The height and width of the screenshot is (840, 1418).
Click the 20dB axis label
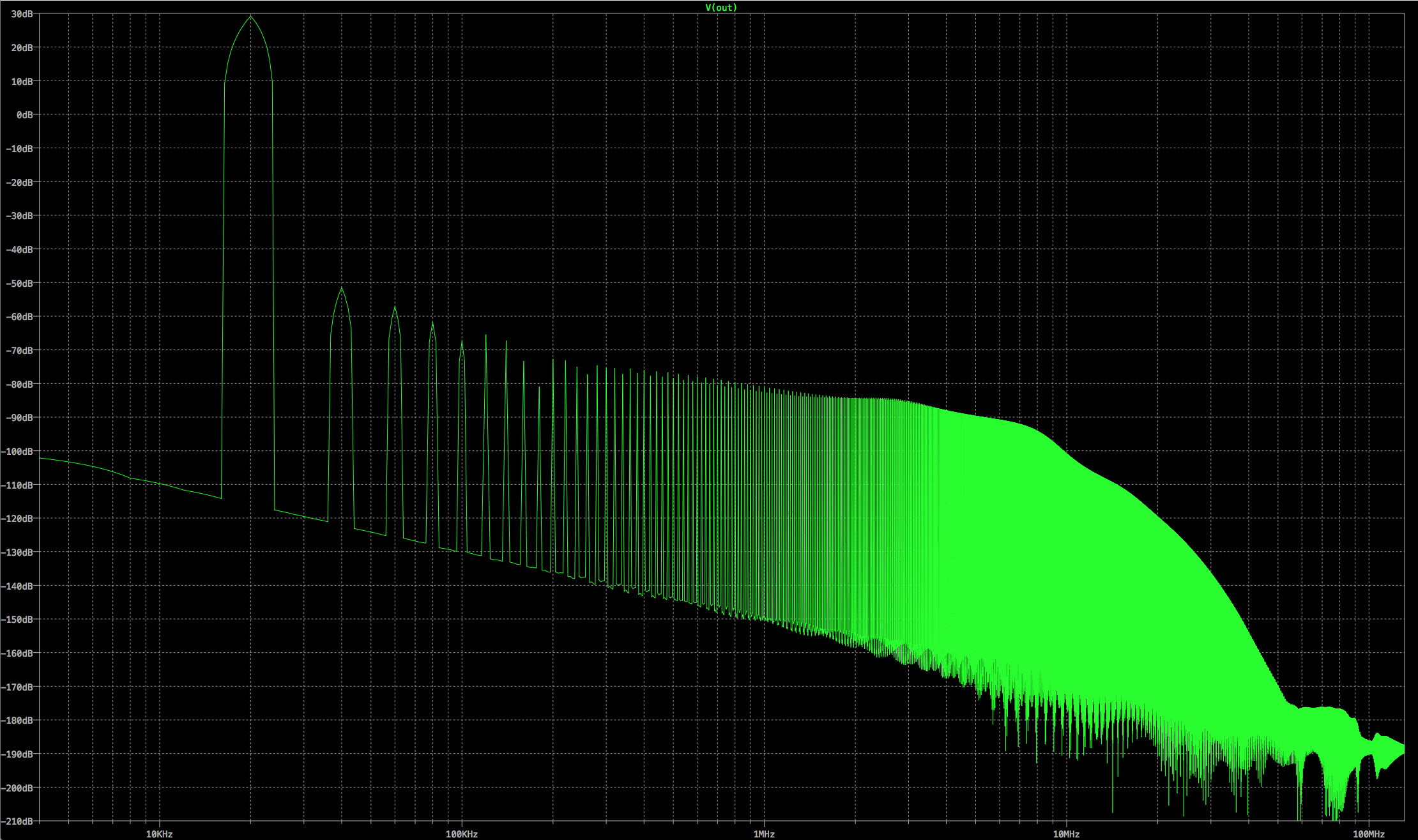22,48
